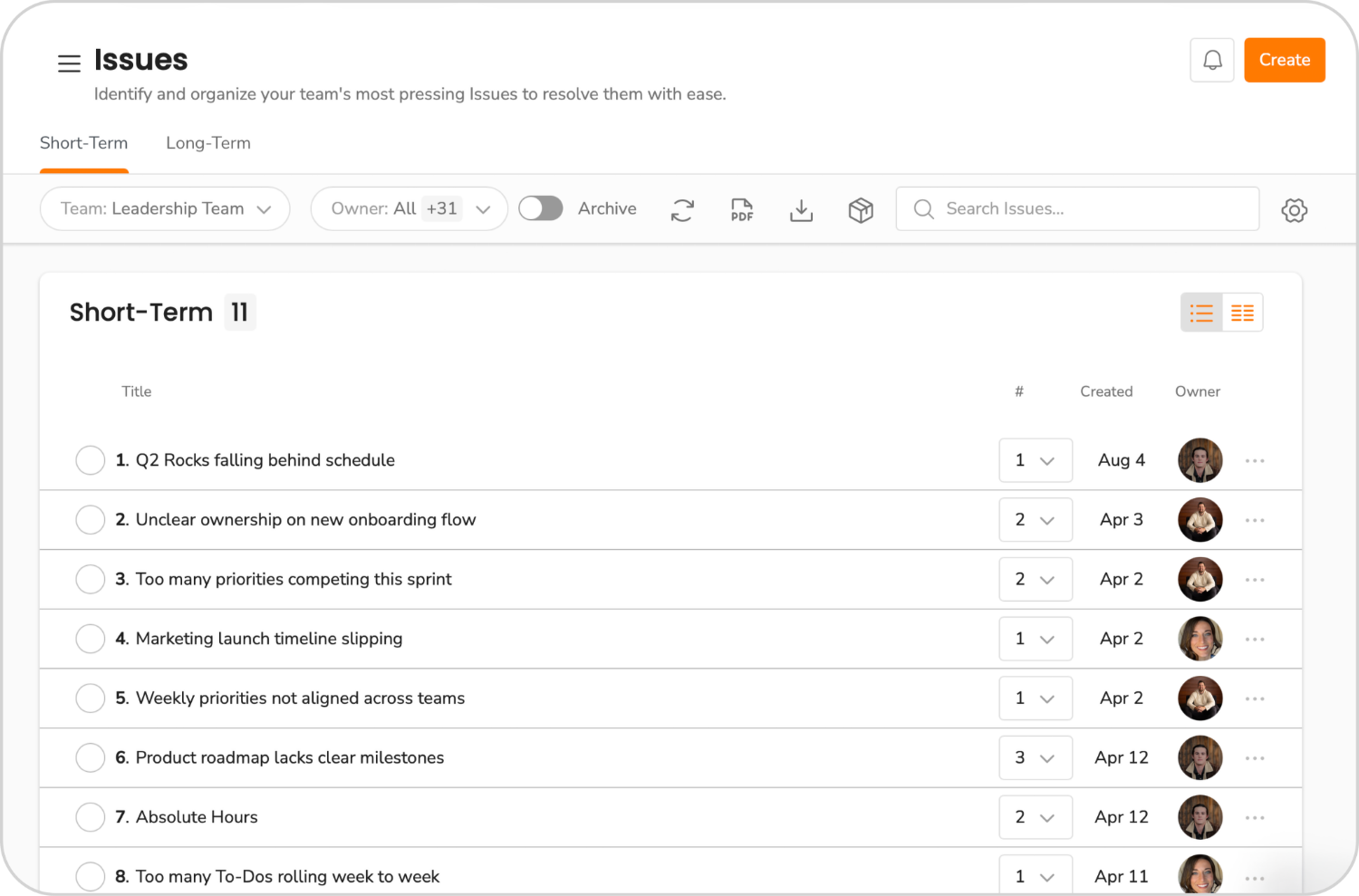Screen dimensions: 1359x896
Task: Check the circle next to Q2 Rocks issue
Action: click(x=91, y=460)
